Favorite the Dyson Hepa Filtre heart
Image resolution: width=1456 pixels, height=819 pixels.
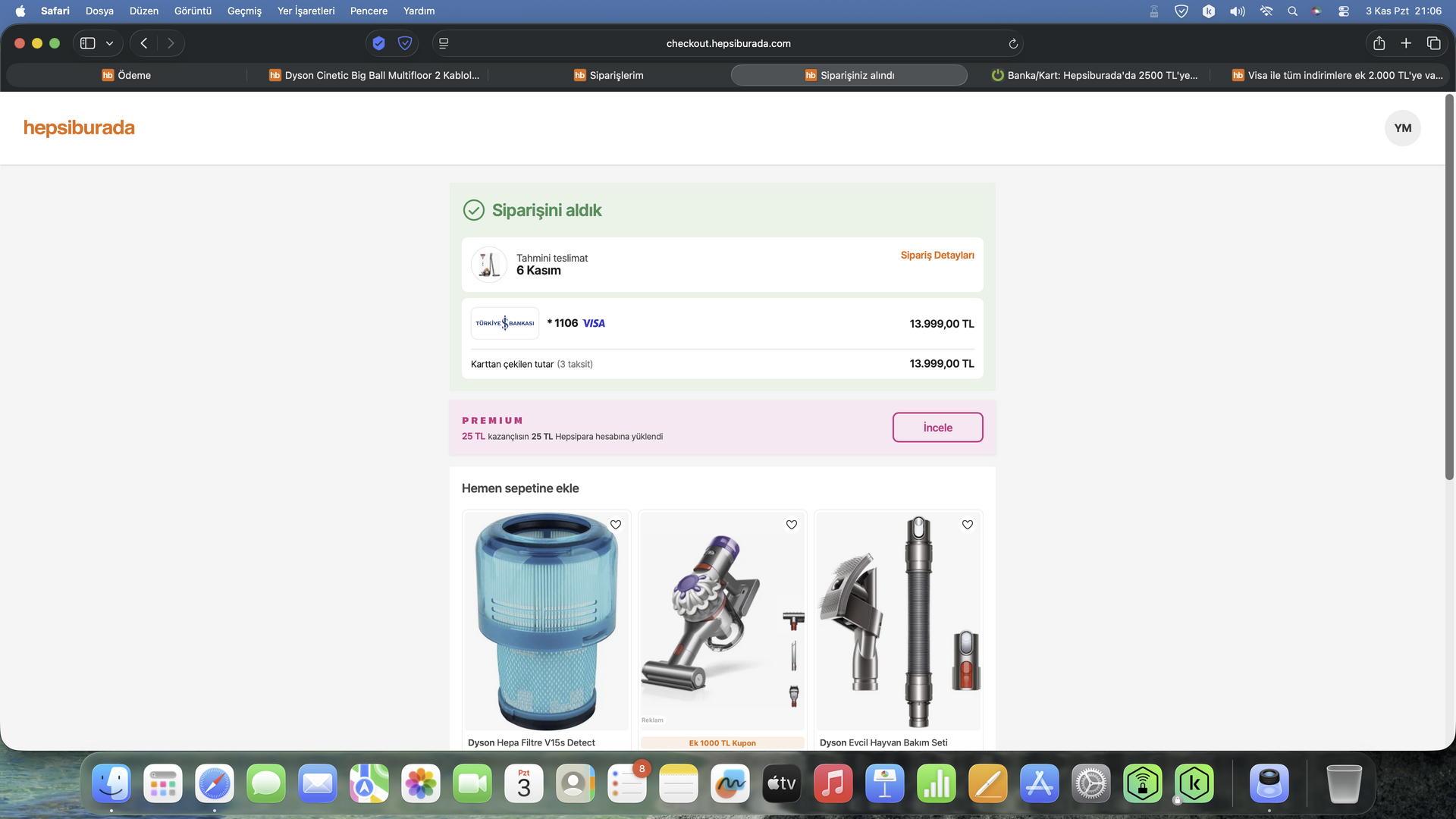point(616,525)
